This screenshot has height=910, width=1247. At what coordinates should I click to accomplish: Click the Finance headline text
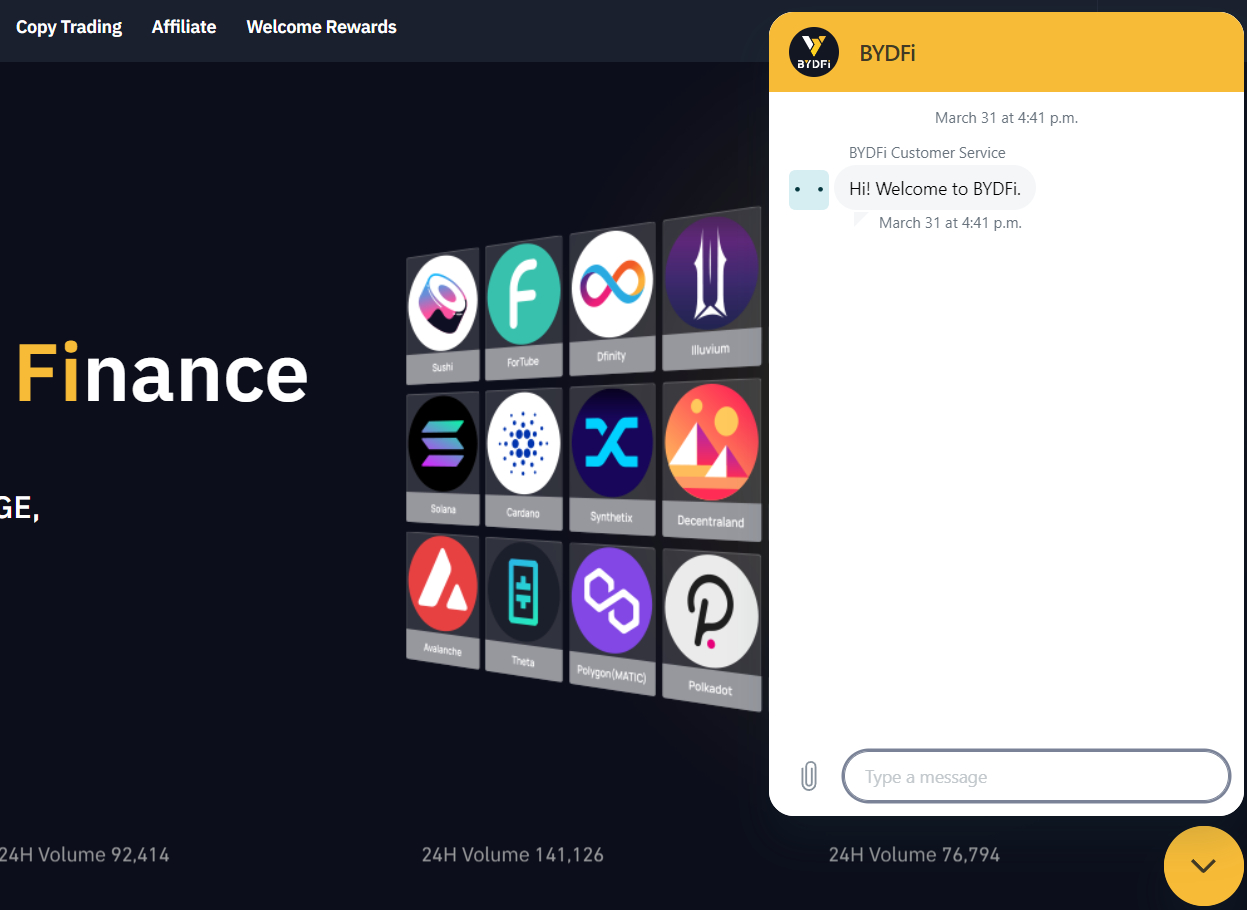tap(162, 374)
